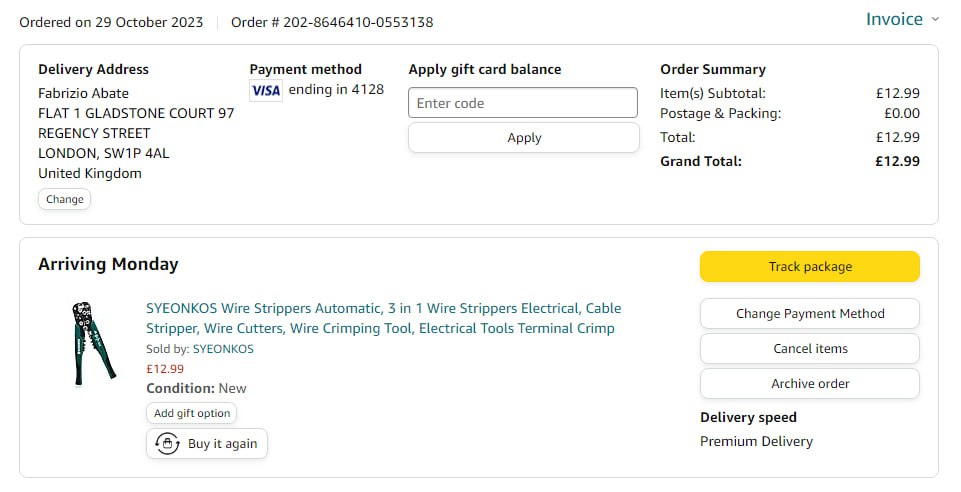This screenshot has width=961, height=492.
Task: Open the Invoice dropdown text
Action: tap(894, 20)
